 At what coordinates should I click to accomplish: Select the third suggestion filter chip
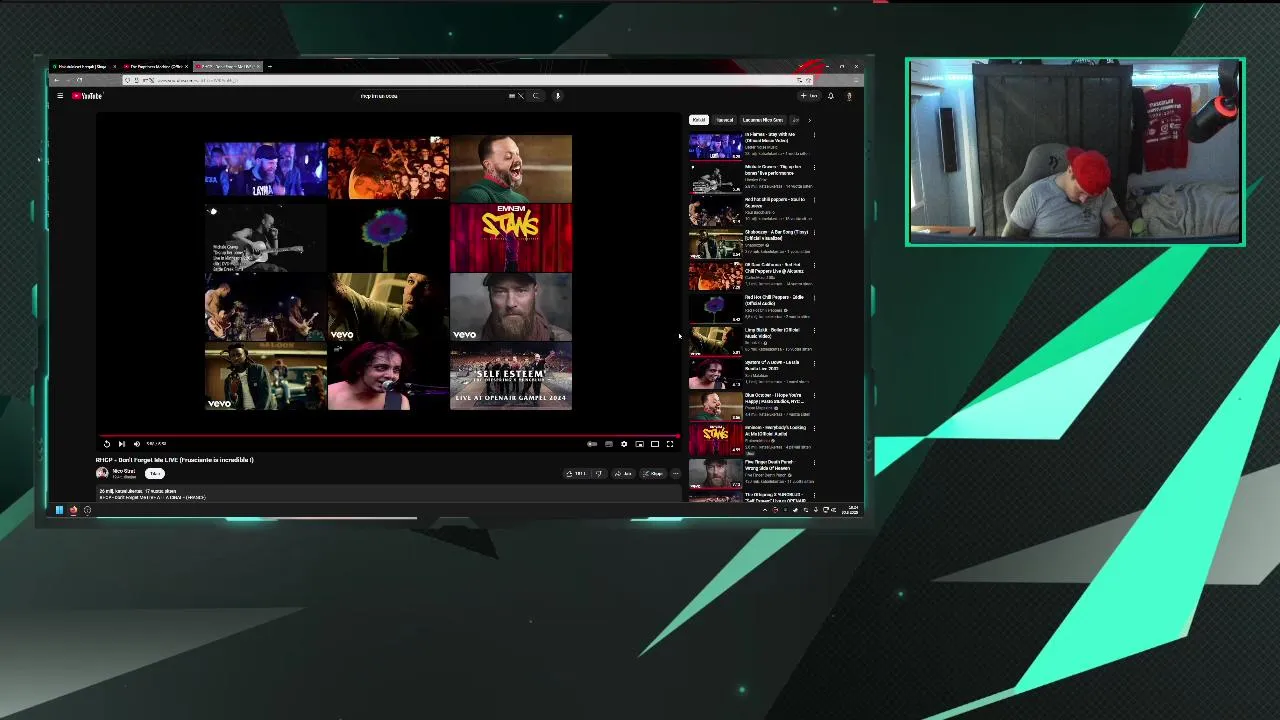coord(762,120)
